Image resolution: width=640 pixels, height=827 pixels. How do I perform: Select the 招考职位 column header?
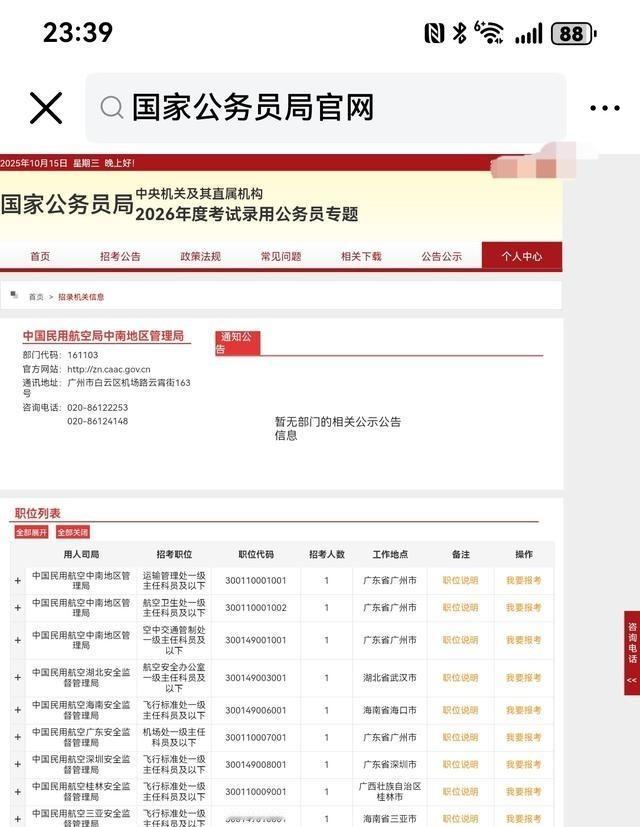pyautogui.click(x=174, y=554)
